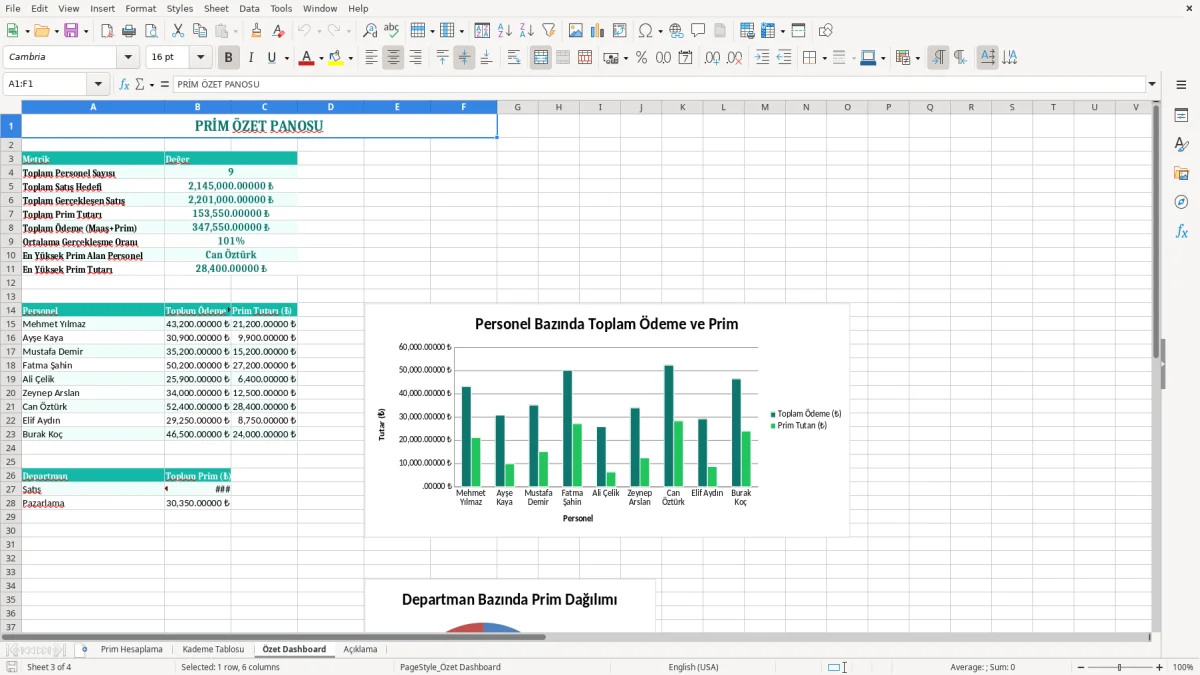
Task: Open Currency format dropdown arrow
Action: 625,58
